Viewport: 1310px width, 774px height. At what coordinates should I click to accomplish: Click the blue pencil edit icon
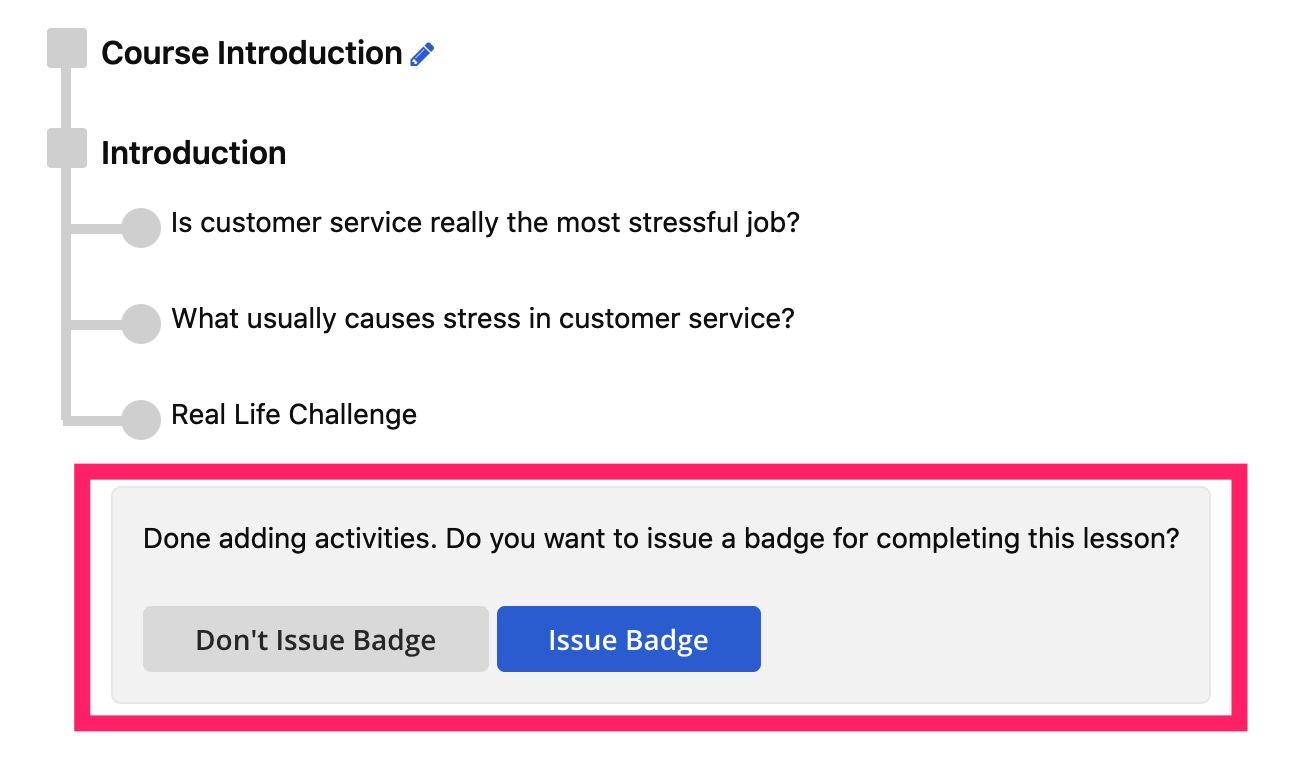(x=422, y=54)
